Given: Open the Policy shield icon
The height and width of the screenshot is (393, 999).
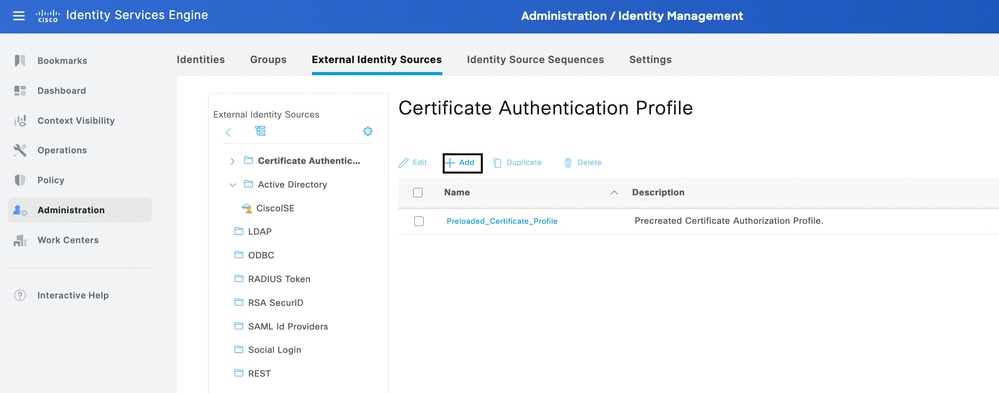Looking at the screenshot, I should coord(20,180).
